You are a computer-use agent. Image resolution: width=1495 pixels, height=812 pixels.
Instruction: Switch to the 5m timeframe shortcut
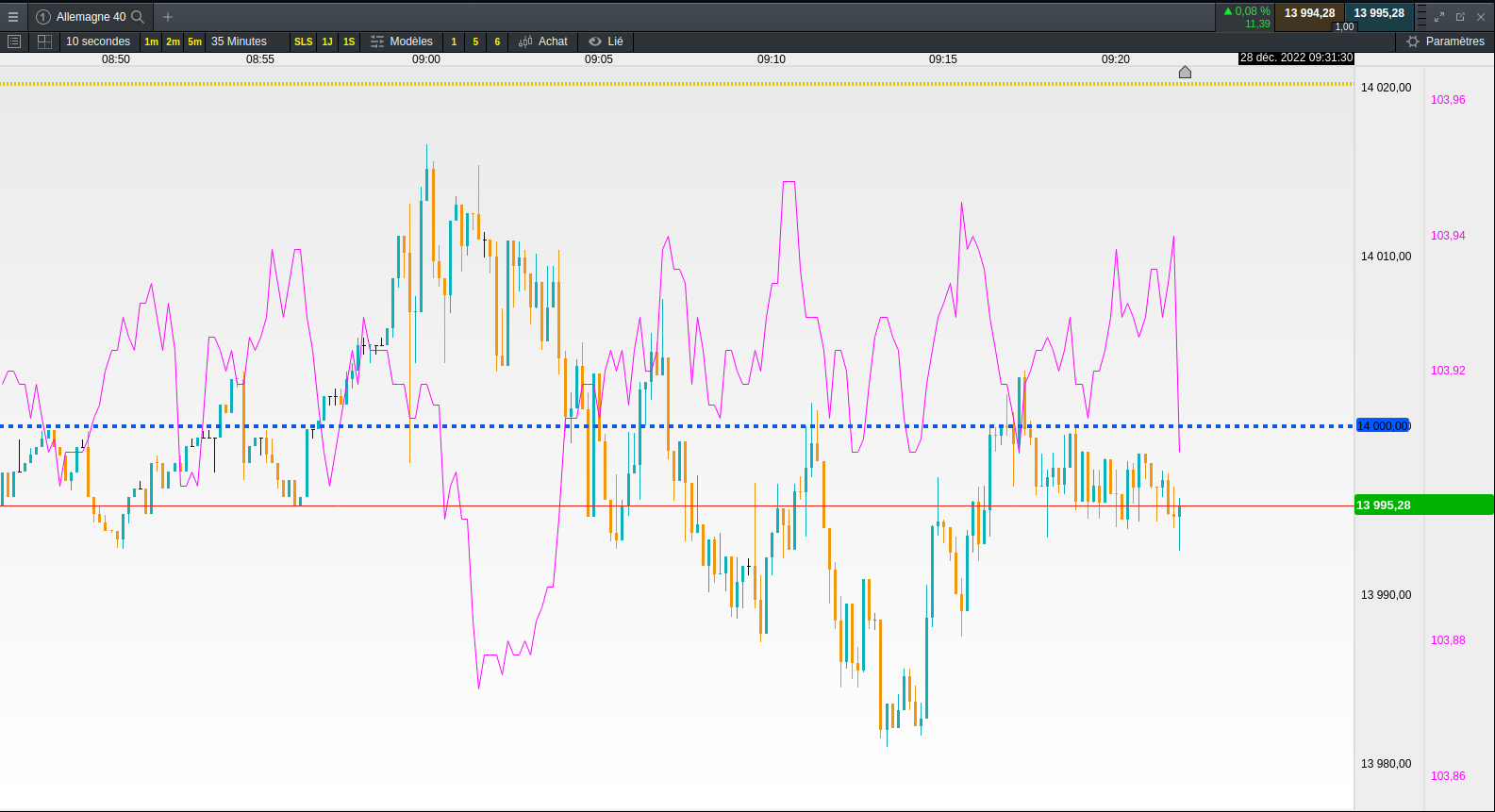pos(194,41)
